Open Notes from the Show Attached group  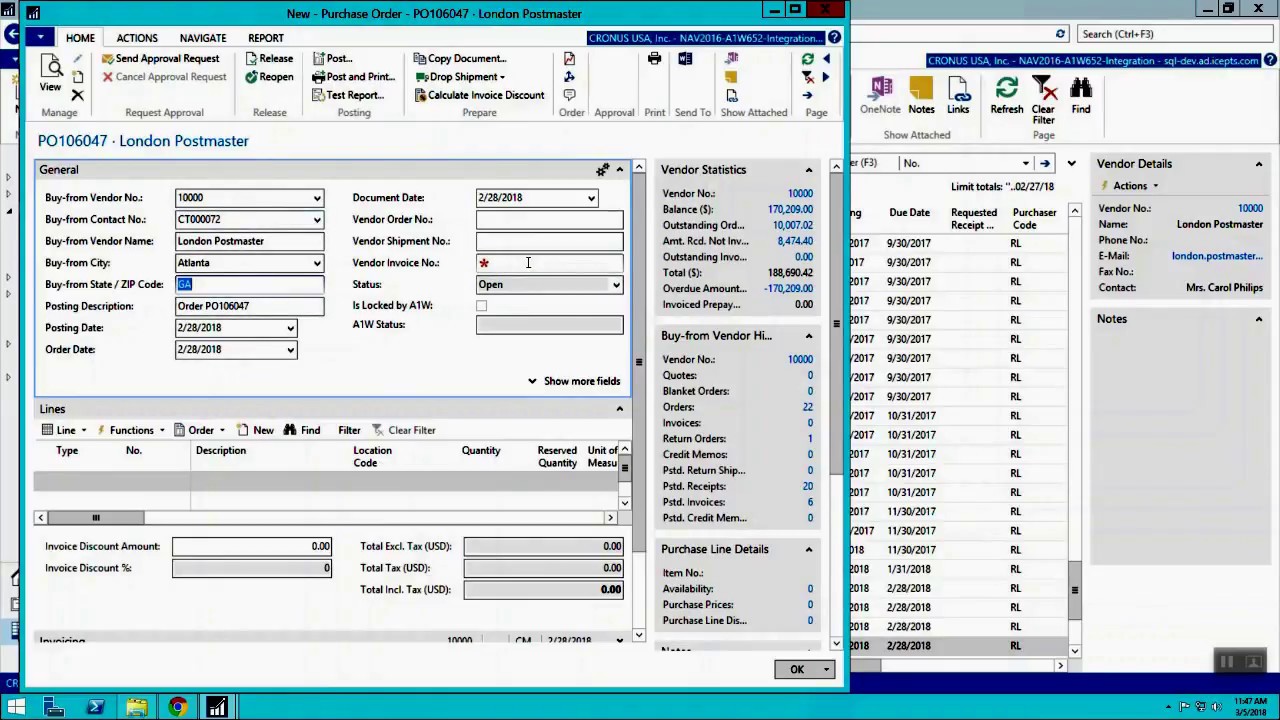pos(921,95)
